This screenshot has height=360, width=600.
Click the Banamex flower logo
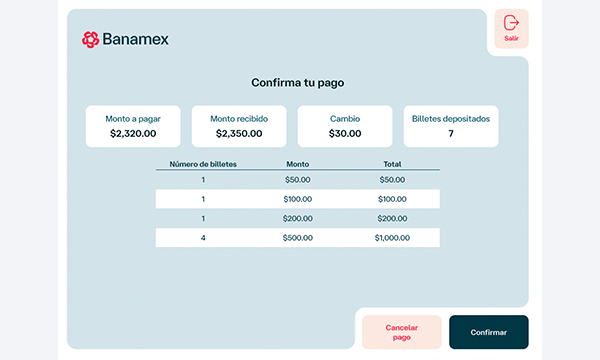point(90,39)
